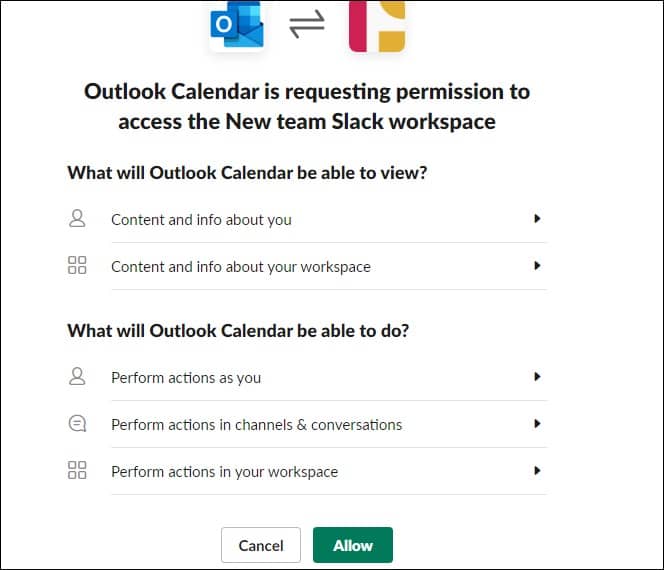
Task: Open Content and info about your workspace row
Action: [x=307, y=266]
